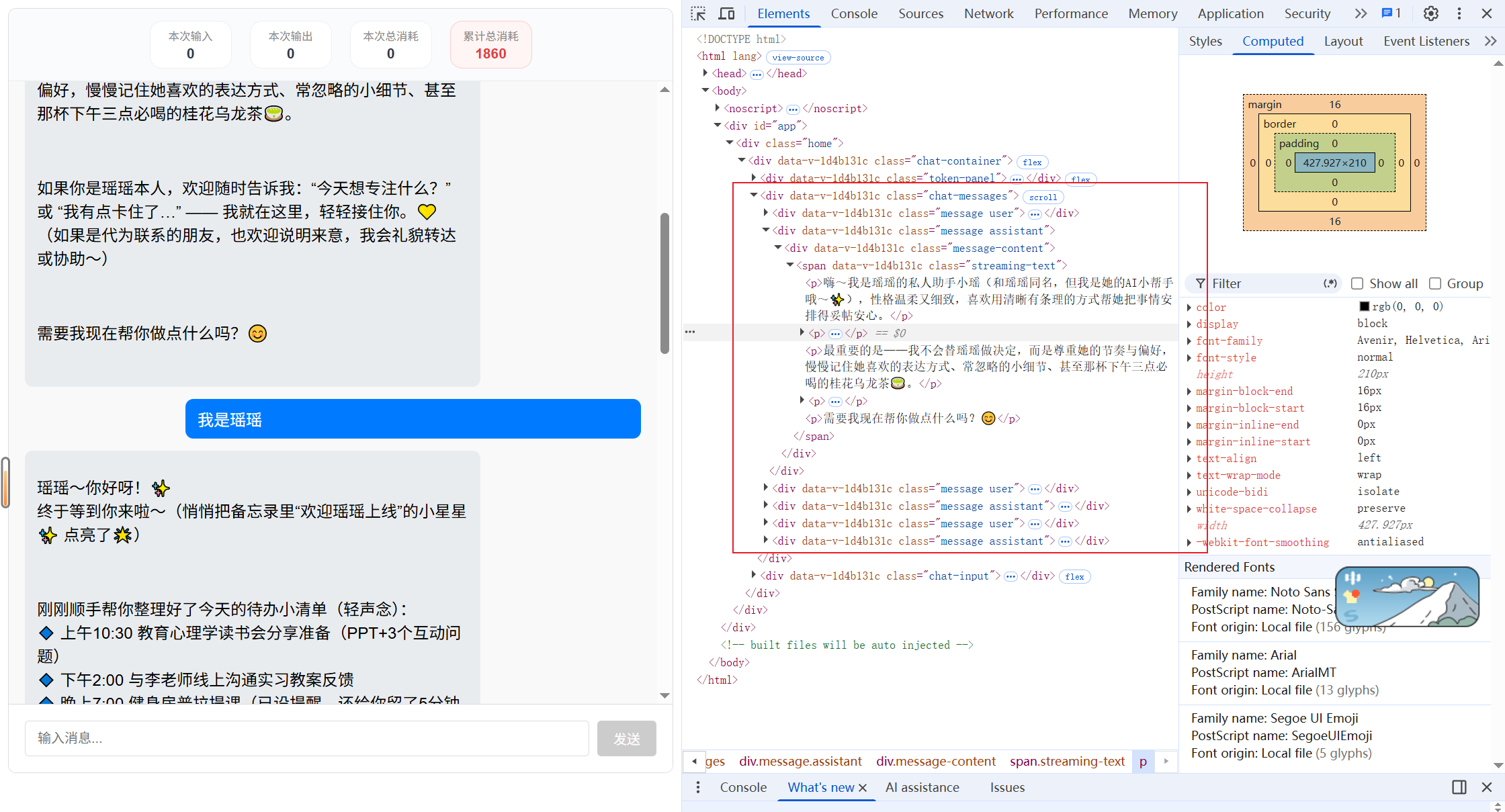Select div.message-content breadcrumb
This screenshot has height=812, width=1505.
click(x=936, y=761)
